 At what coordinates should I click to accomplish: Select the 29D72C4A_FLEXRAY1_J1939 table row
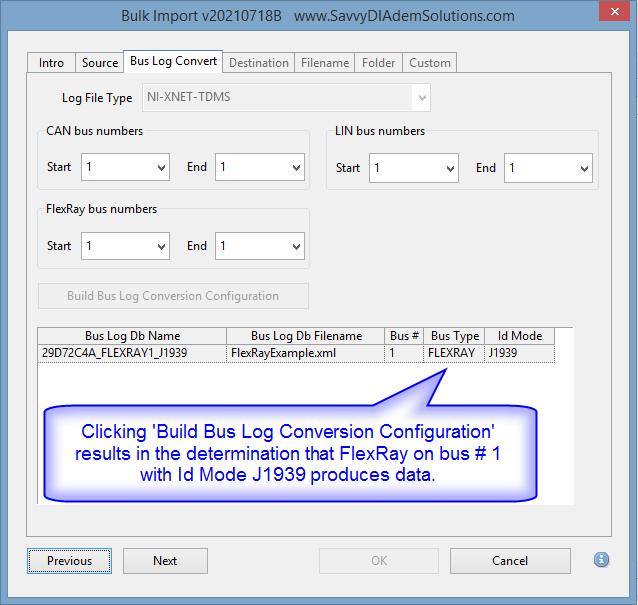[130, 353]
